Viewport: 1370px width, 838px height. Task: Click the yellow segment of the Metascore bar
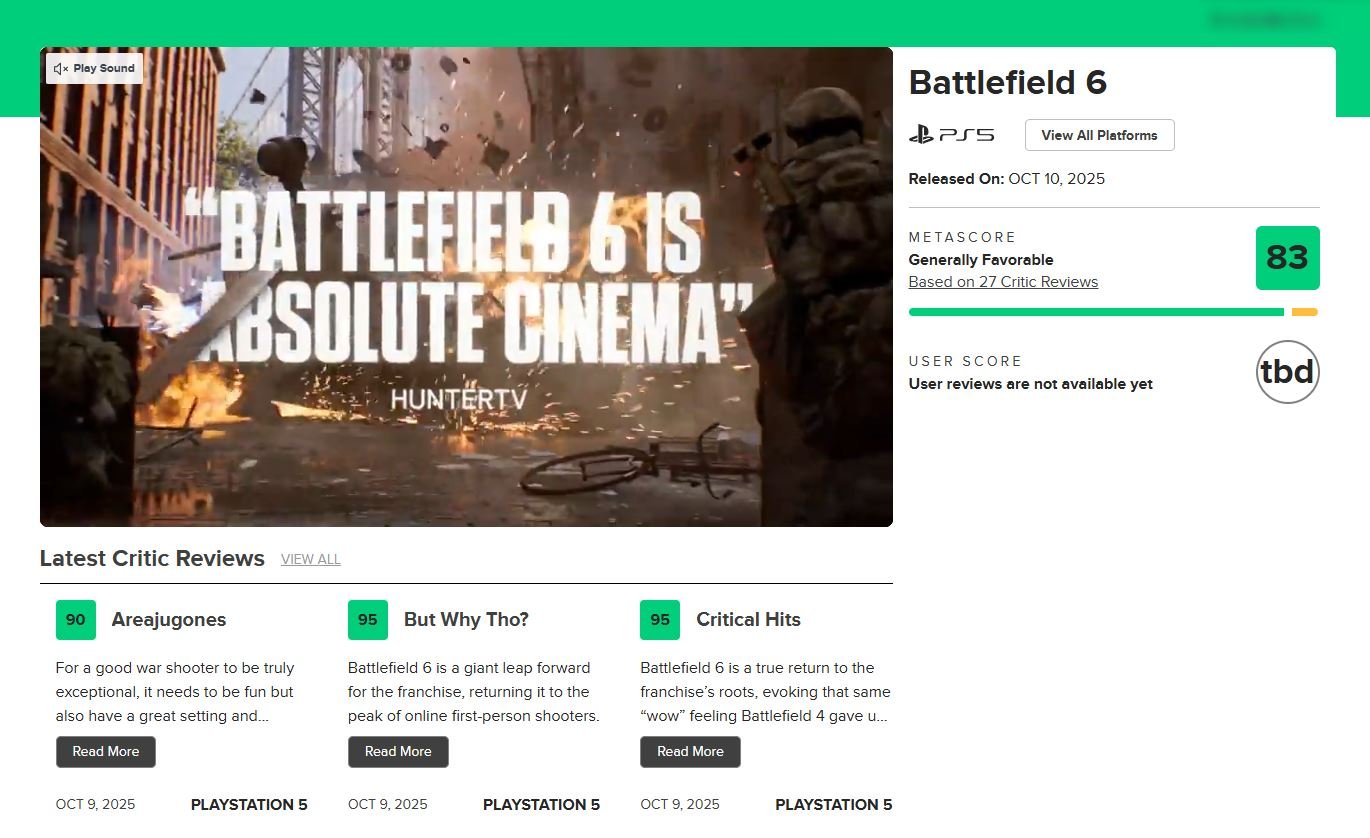1304,312
